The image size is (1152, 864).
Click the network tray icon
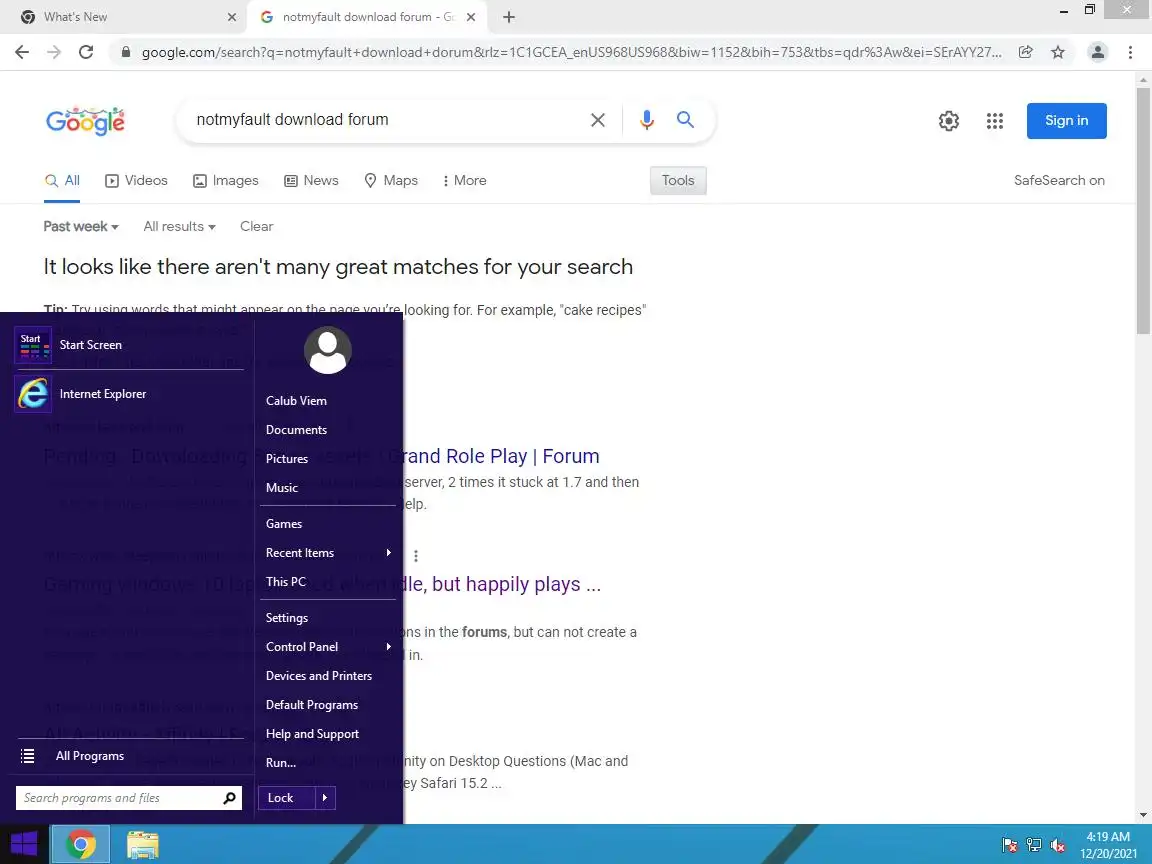click(1034, 845)
